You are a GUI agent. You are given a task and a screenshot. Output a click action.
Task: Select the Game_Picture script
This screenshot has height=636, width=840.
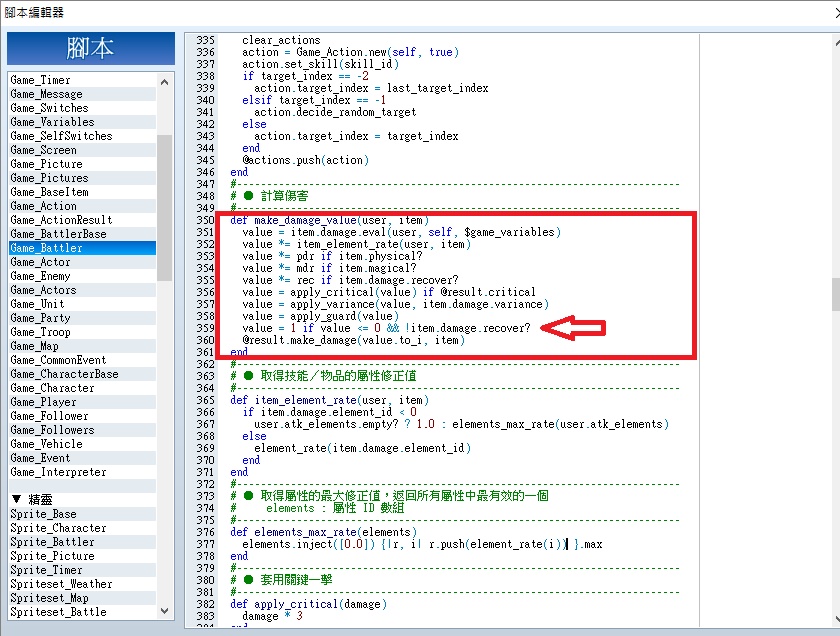[82, 164]
